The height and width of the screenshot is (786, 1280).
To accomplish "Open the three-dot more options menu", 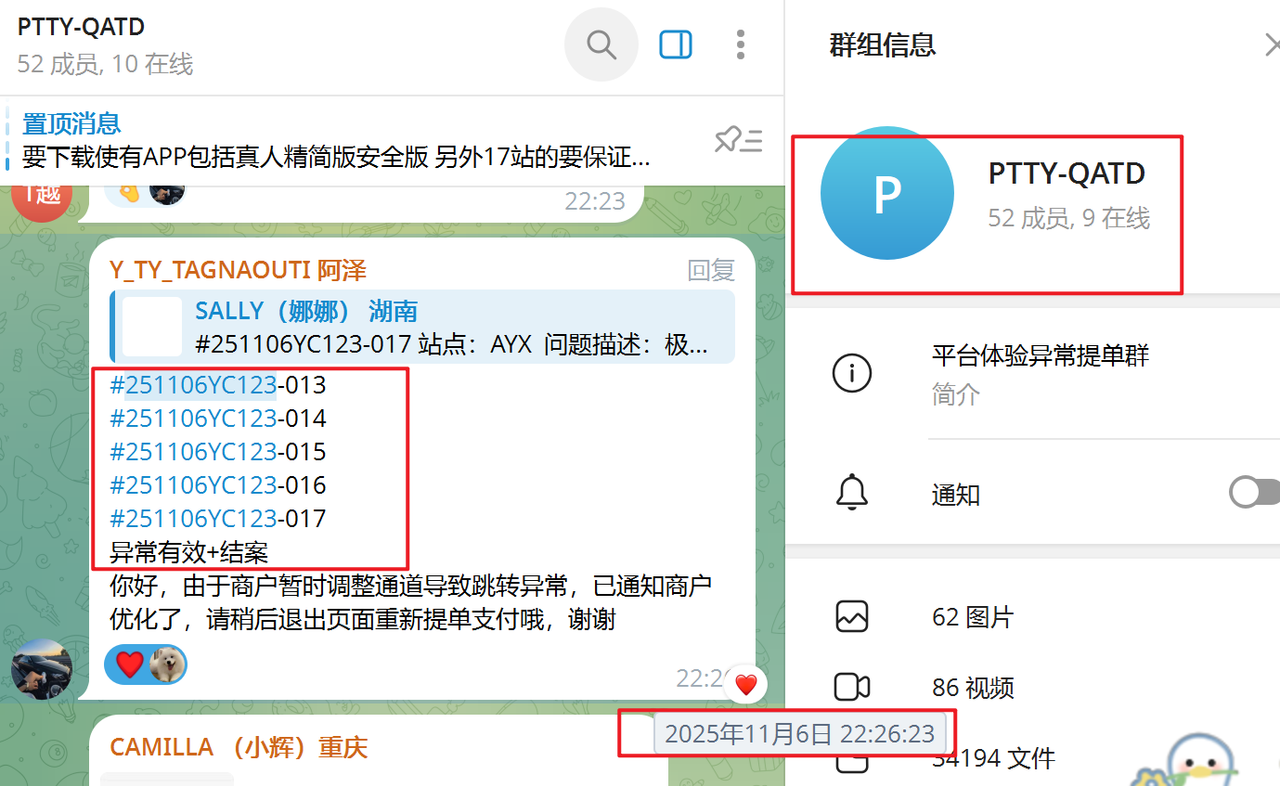I will click(740, 45).
